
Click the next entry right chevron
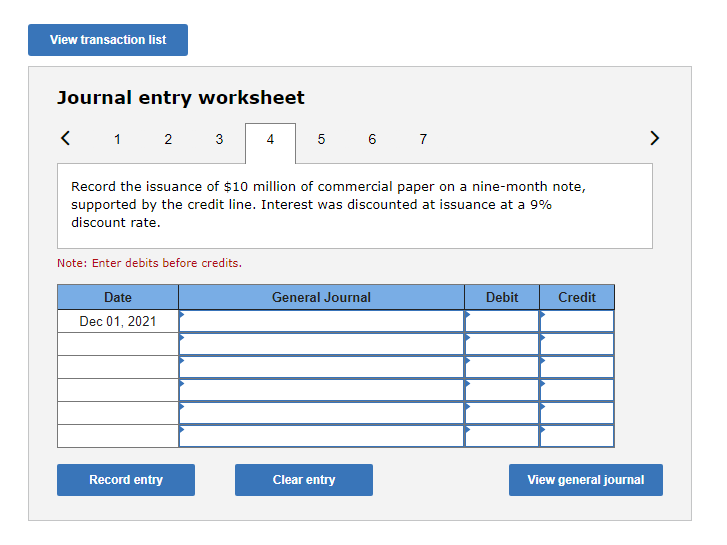tap(654, 138)
